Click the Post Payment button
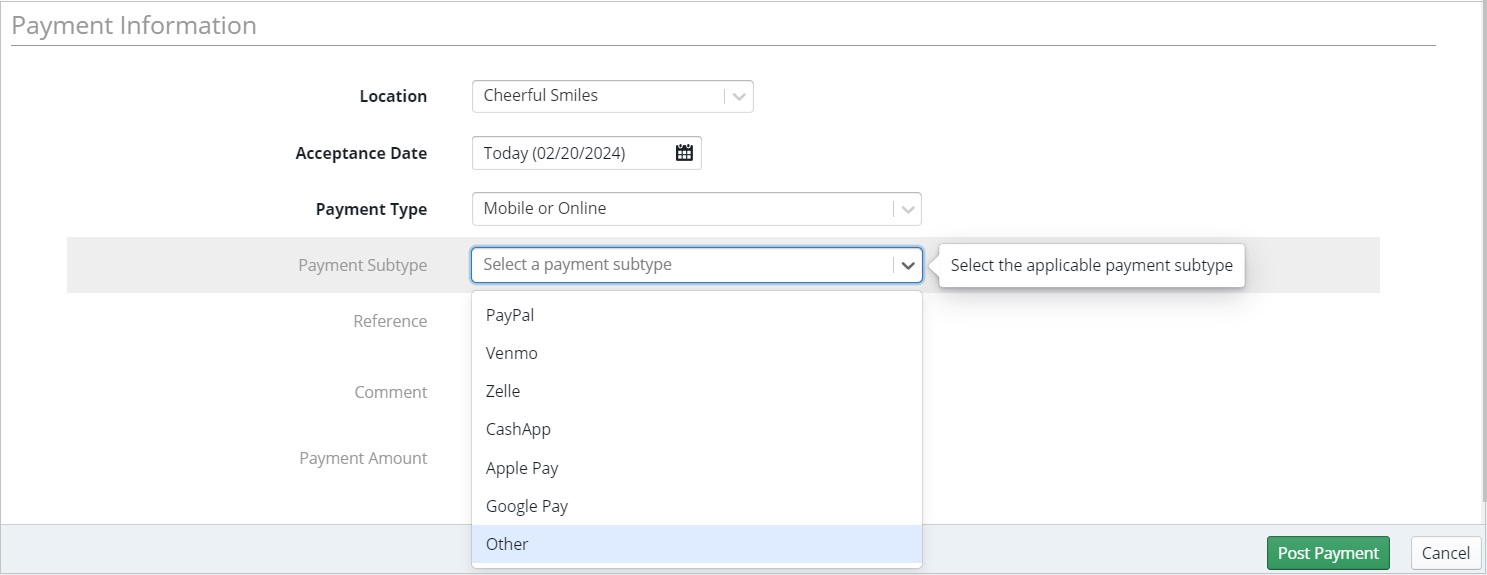 (1328, 553)
